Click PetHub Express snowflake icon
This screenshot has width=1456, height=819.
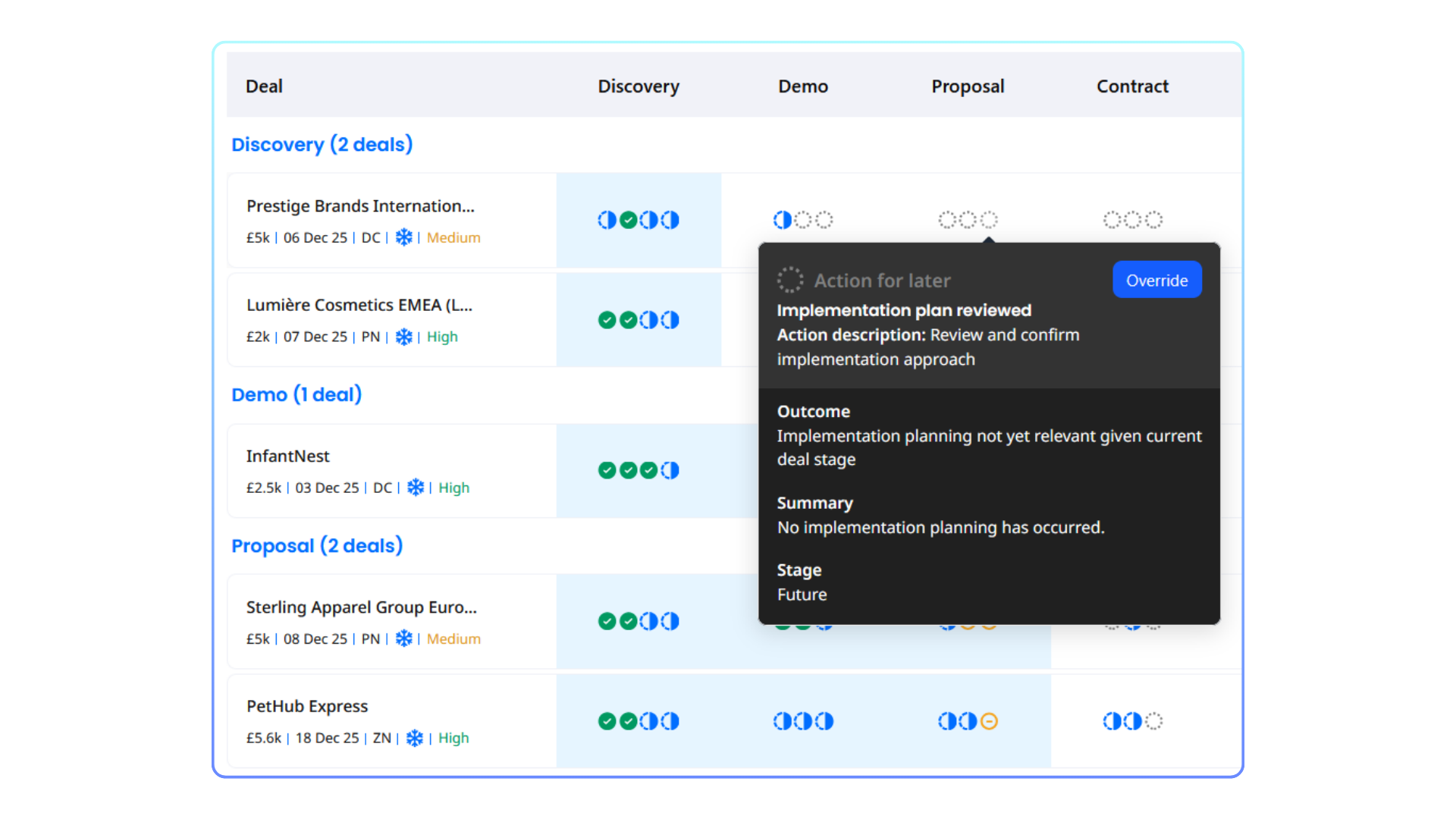415,738
